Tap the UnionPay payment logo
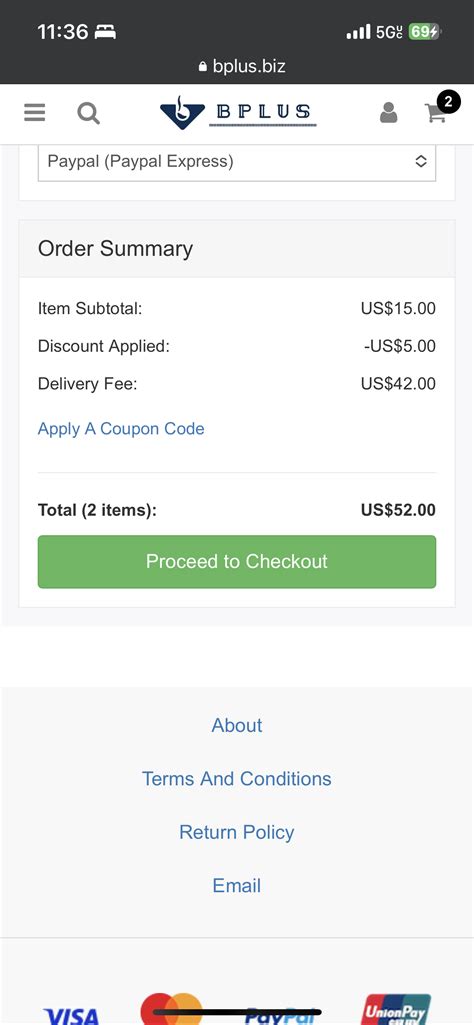474x1025 pixels. tap(397, 1009)
